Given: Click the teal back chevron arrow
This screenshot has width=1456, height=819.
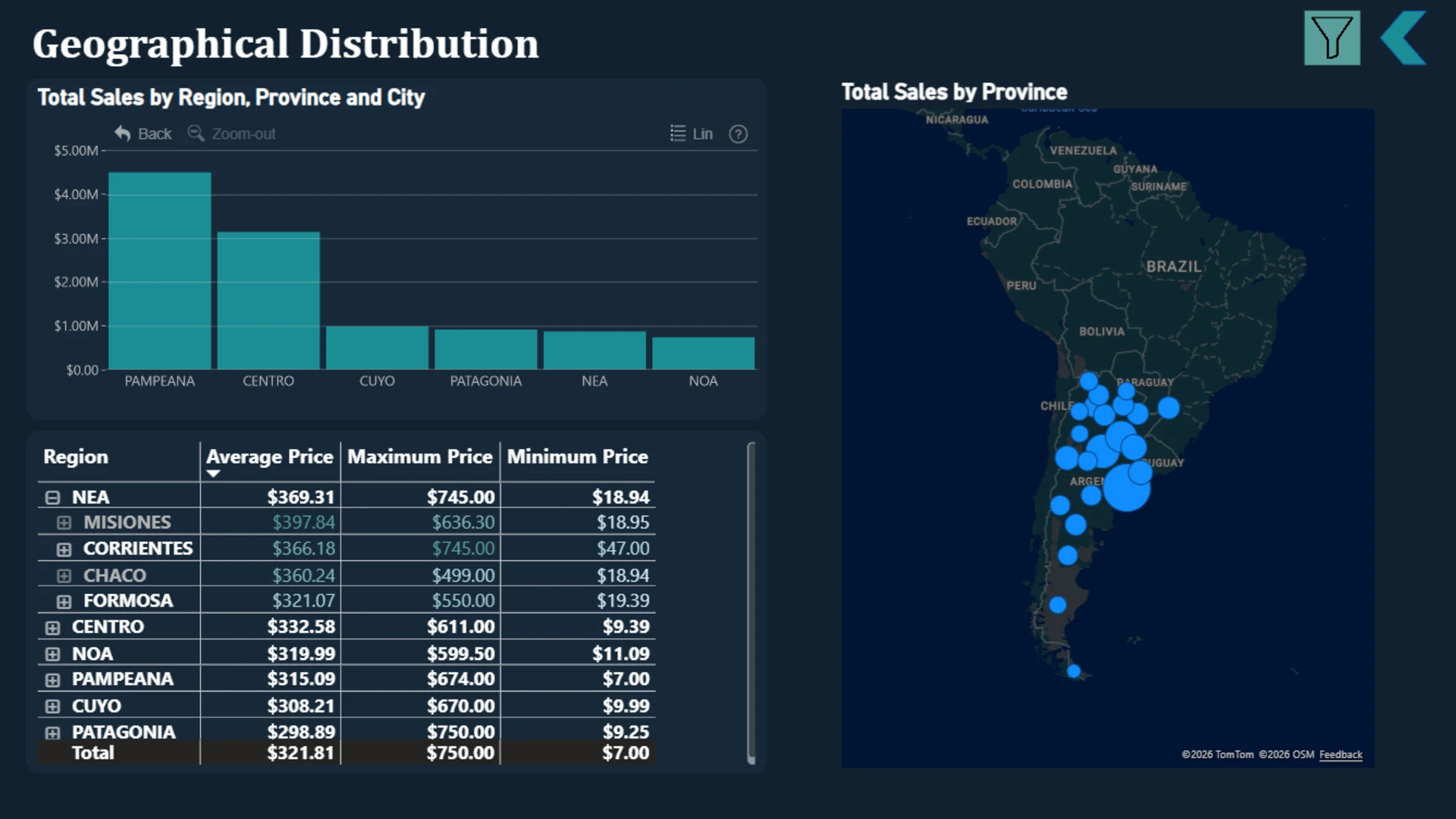Looking at the screenshot, I should 1404,38.
